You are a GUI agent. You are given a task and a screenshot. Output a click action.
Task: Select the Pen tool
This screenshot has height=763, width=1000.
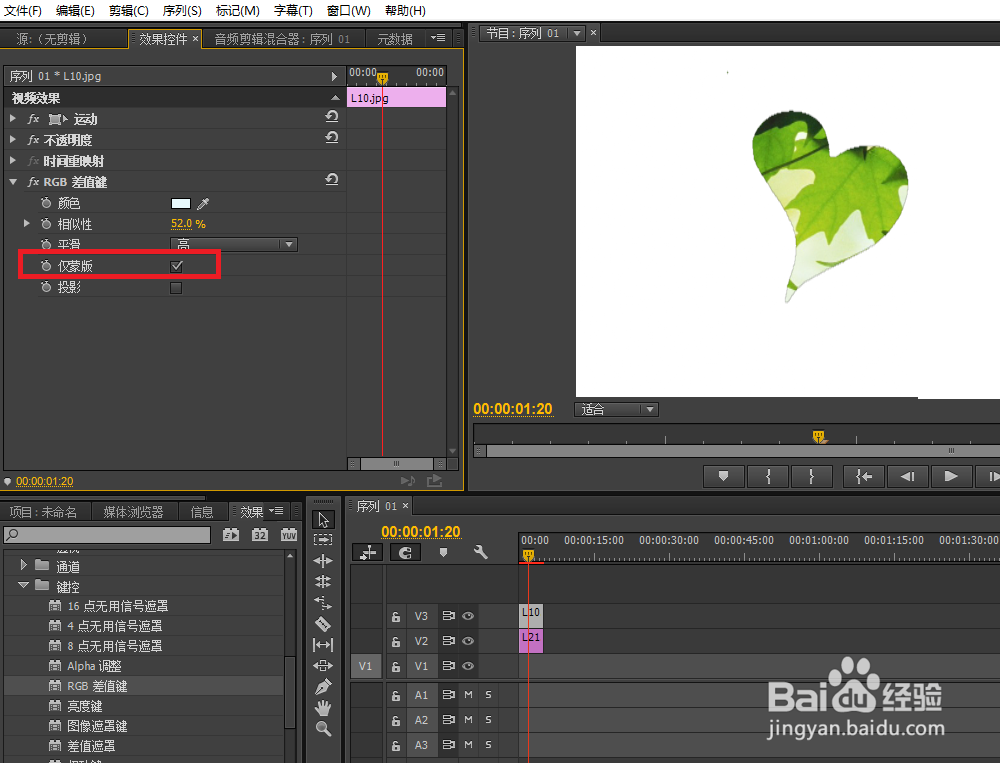point(323,686)
